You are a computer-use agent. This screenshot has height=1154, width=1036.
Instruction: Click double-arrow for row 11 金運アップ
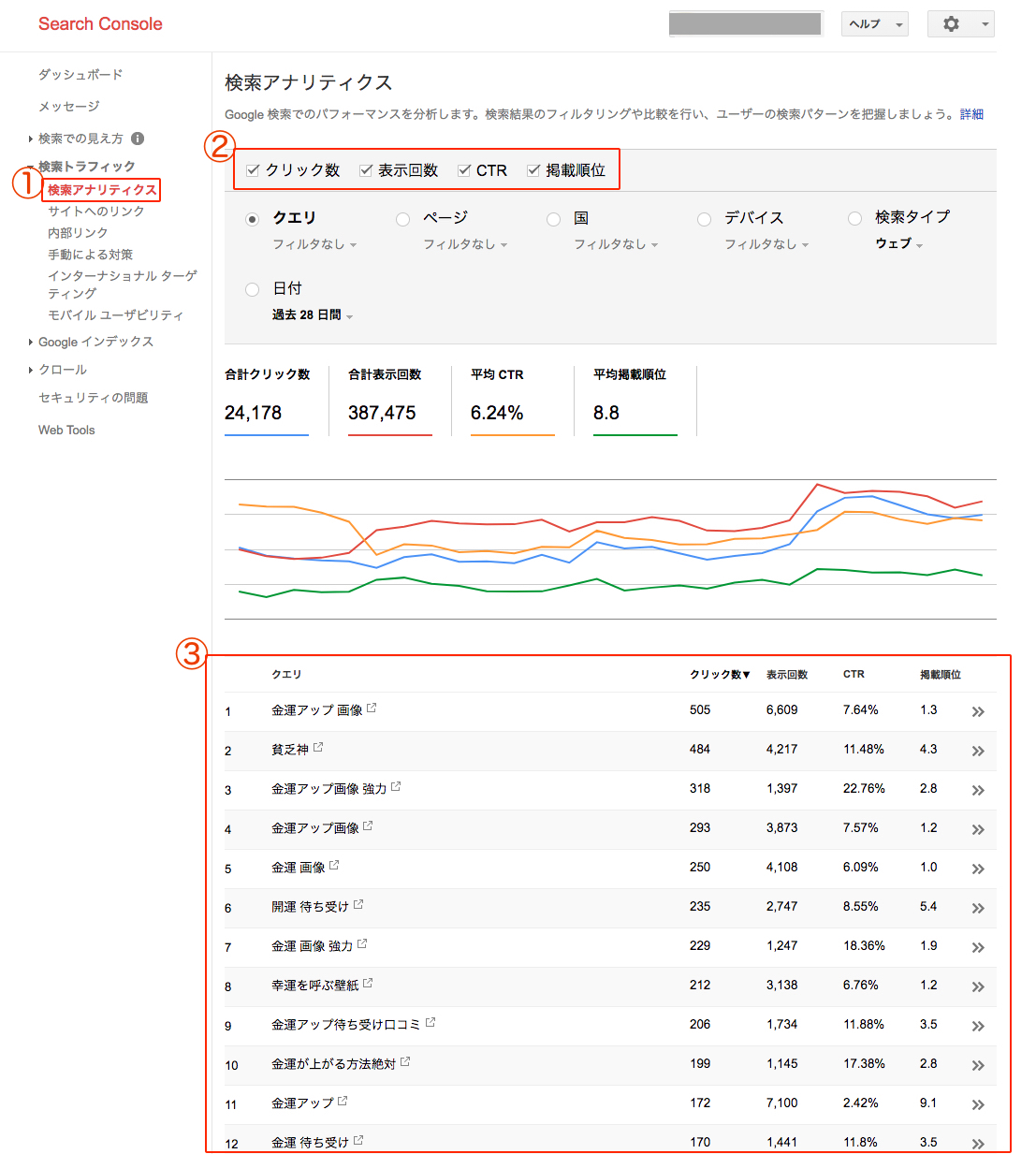point(978,1104)
